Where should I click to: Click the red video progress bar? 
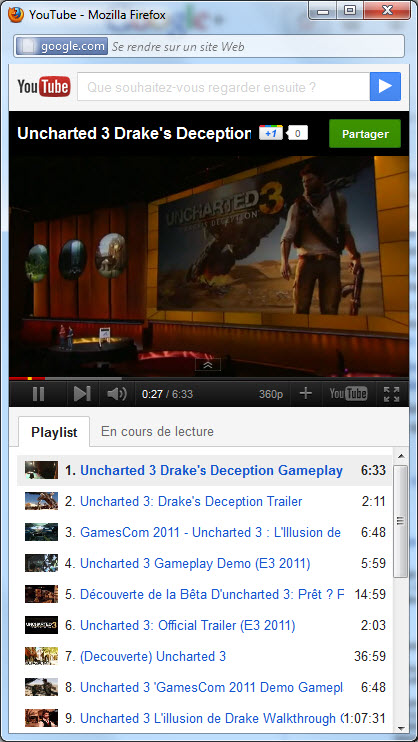pyautogui.click(x=27, y=378)
